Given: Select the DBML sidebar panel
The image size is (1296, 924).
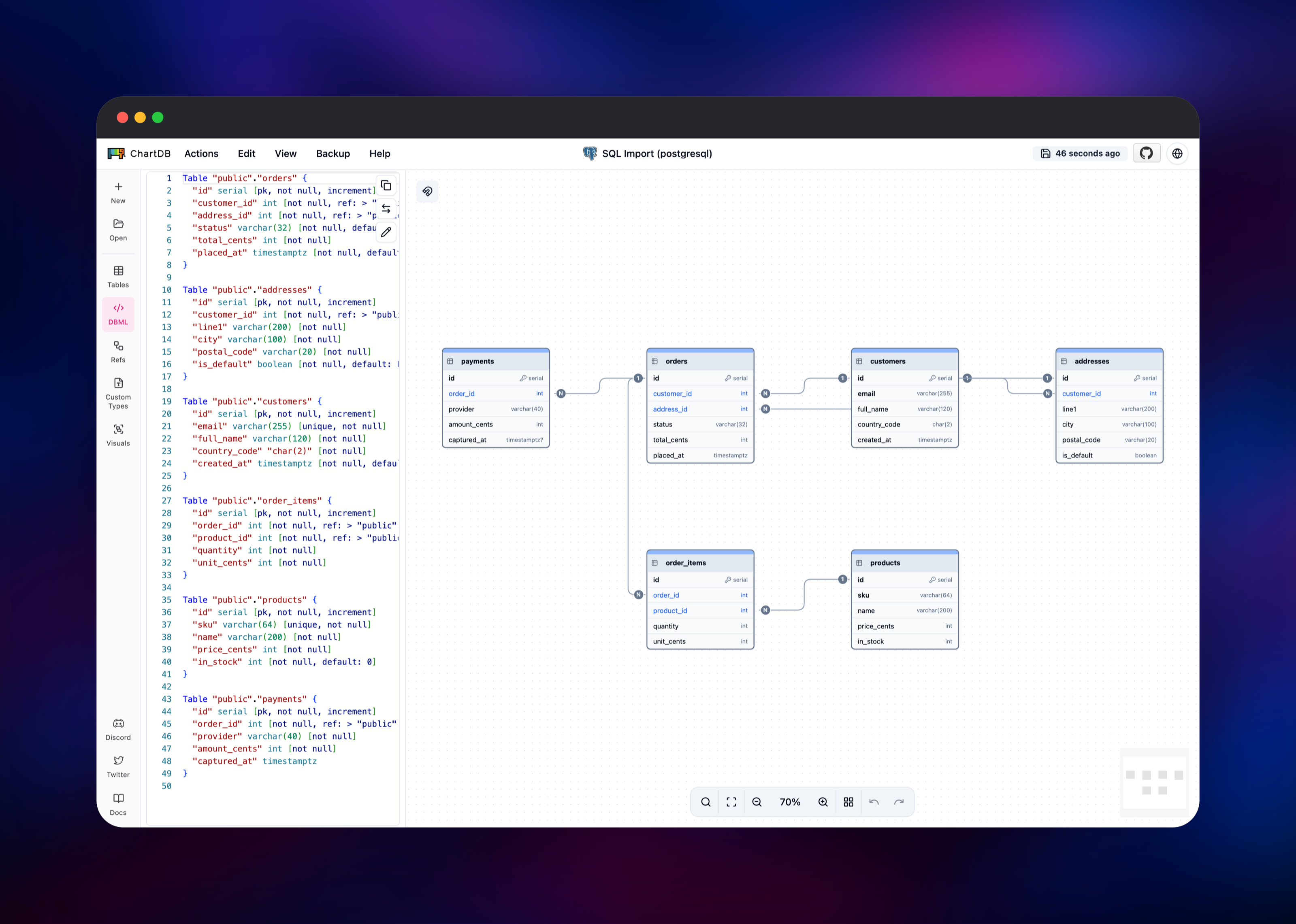Looking at the screenshot, I should [118, 314].
